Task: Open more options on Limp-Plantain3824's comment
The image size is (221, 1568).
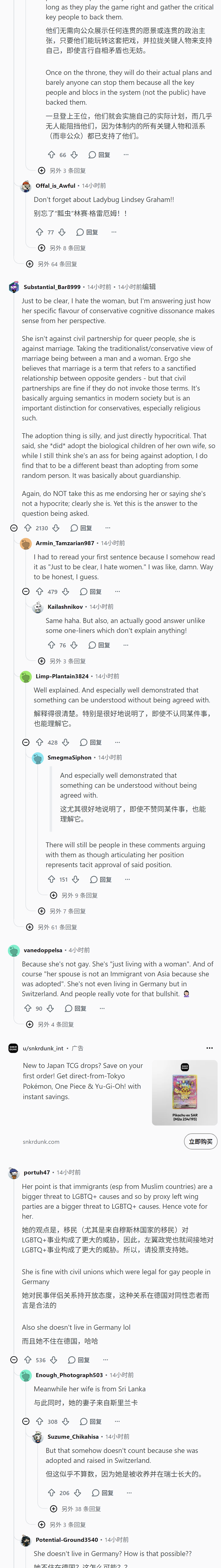Action: [117, 742]
